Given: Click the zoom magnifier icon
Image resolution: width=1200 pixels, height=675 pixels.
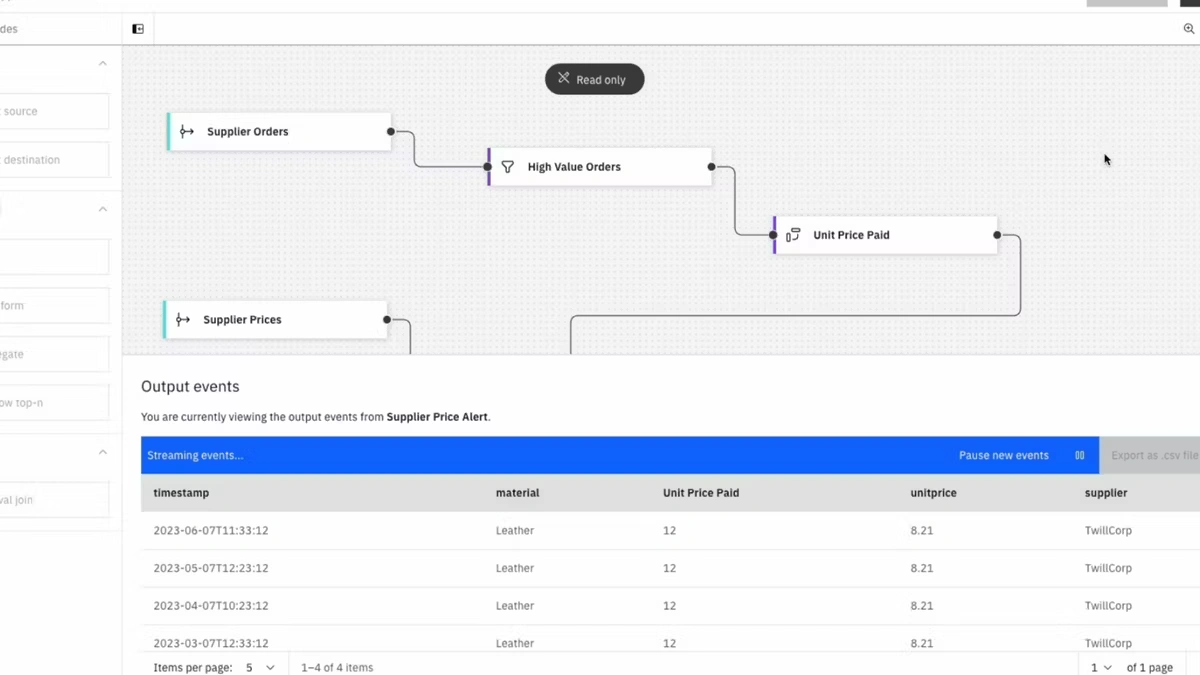Looking at the screenshot, I should [1188, 29].
